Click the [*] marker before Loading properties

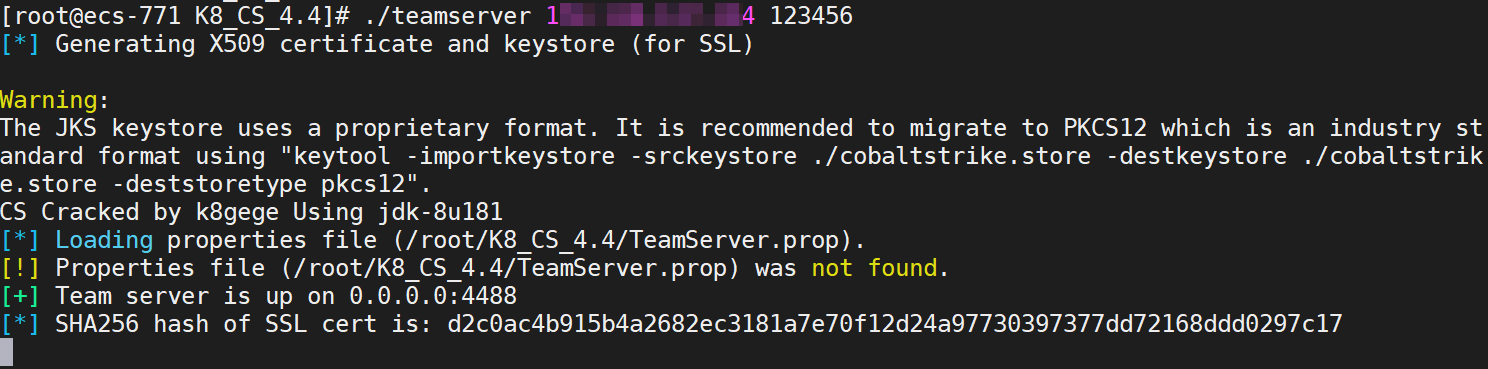tap(22, 240)
